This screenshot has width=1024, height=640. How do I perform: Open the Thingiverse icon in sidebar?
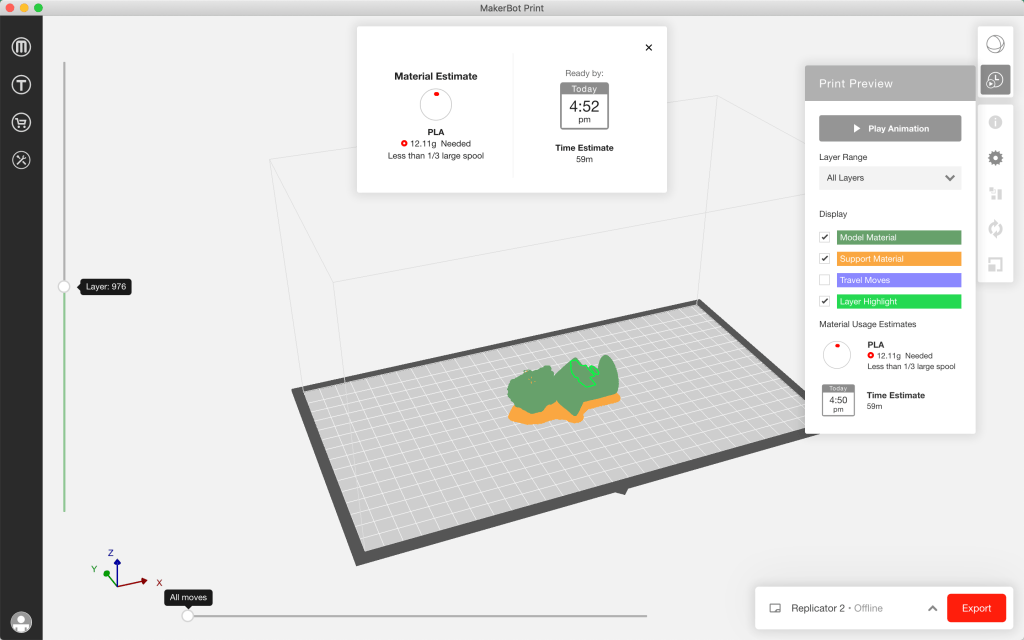[x=21, y=85]
